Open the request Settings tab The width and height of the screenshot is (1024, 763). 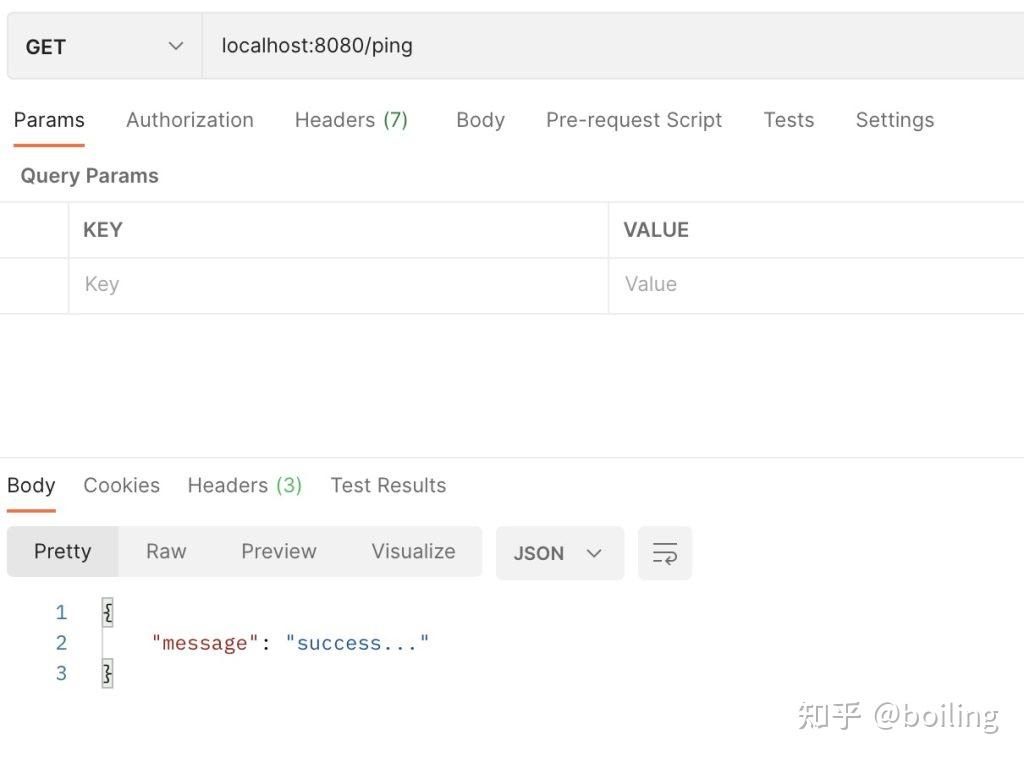895,120
